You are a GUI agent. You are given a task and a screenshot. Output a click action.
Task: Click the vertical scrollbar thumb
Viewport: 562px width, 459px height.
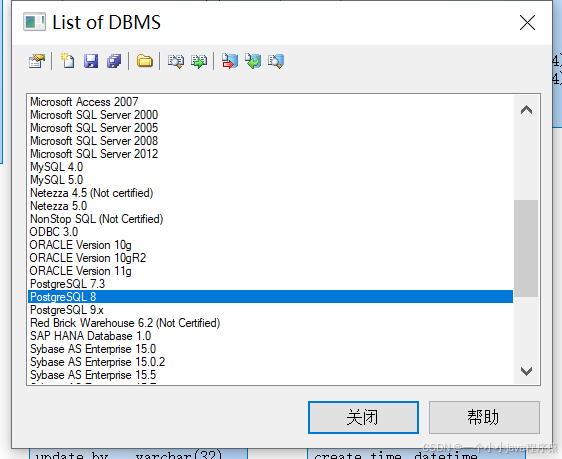click(526, 248)
